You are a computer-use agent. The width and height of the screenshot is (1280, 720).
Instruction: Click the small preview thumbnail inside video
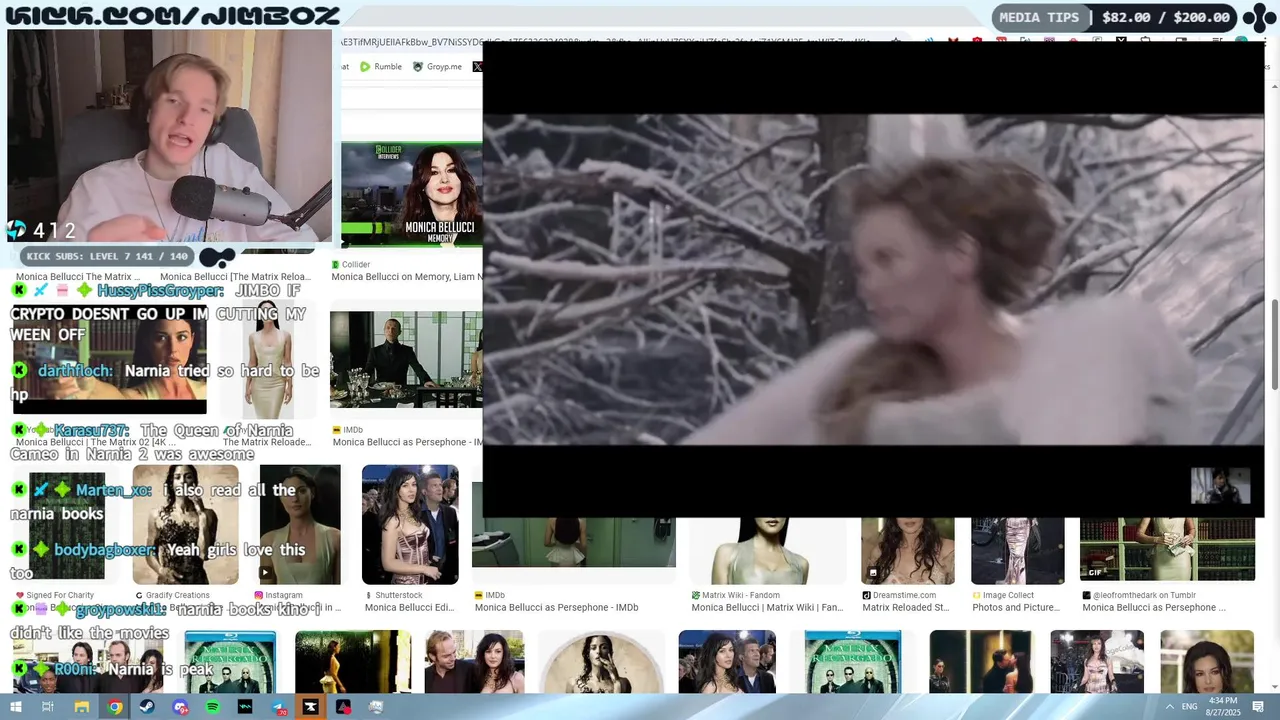[x=1220, y=486]
